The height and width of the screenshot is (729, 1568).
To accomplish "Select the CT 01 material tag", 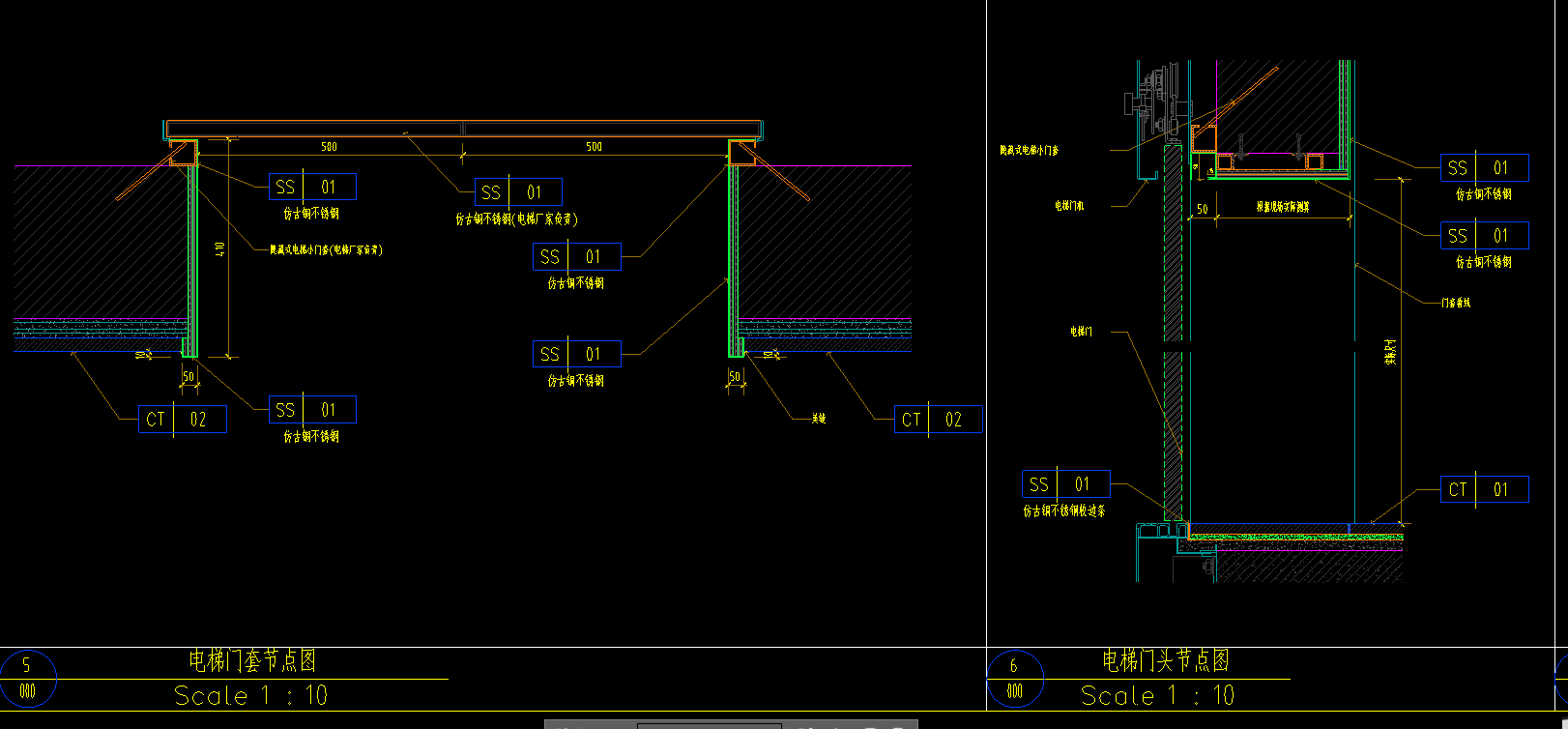I will tap(1485, 489).
